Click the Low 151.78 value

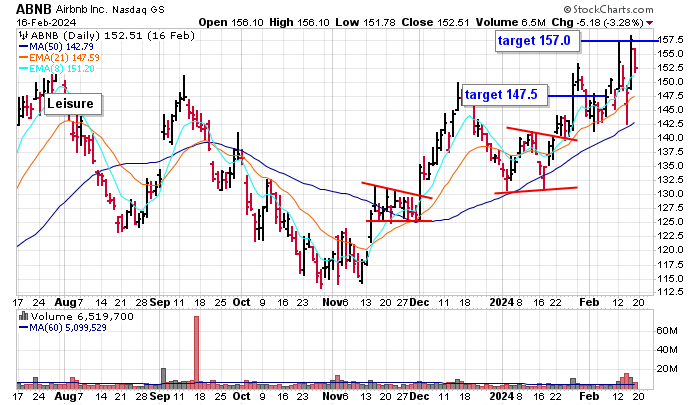pos(365,22)
